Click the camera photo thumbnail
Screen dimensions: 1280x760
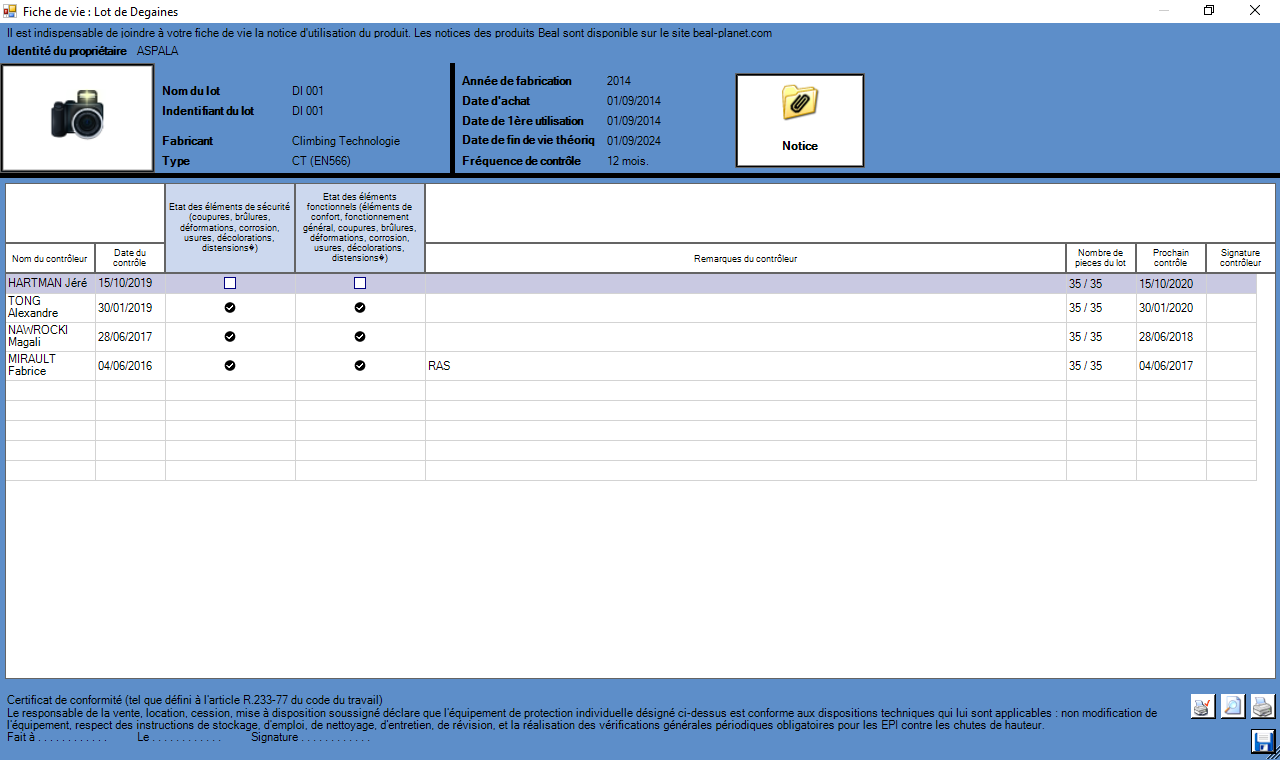[x=78, y=118]
